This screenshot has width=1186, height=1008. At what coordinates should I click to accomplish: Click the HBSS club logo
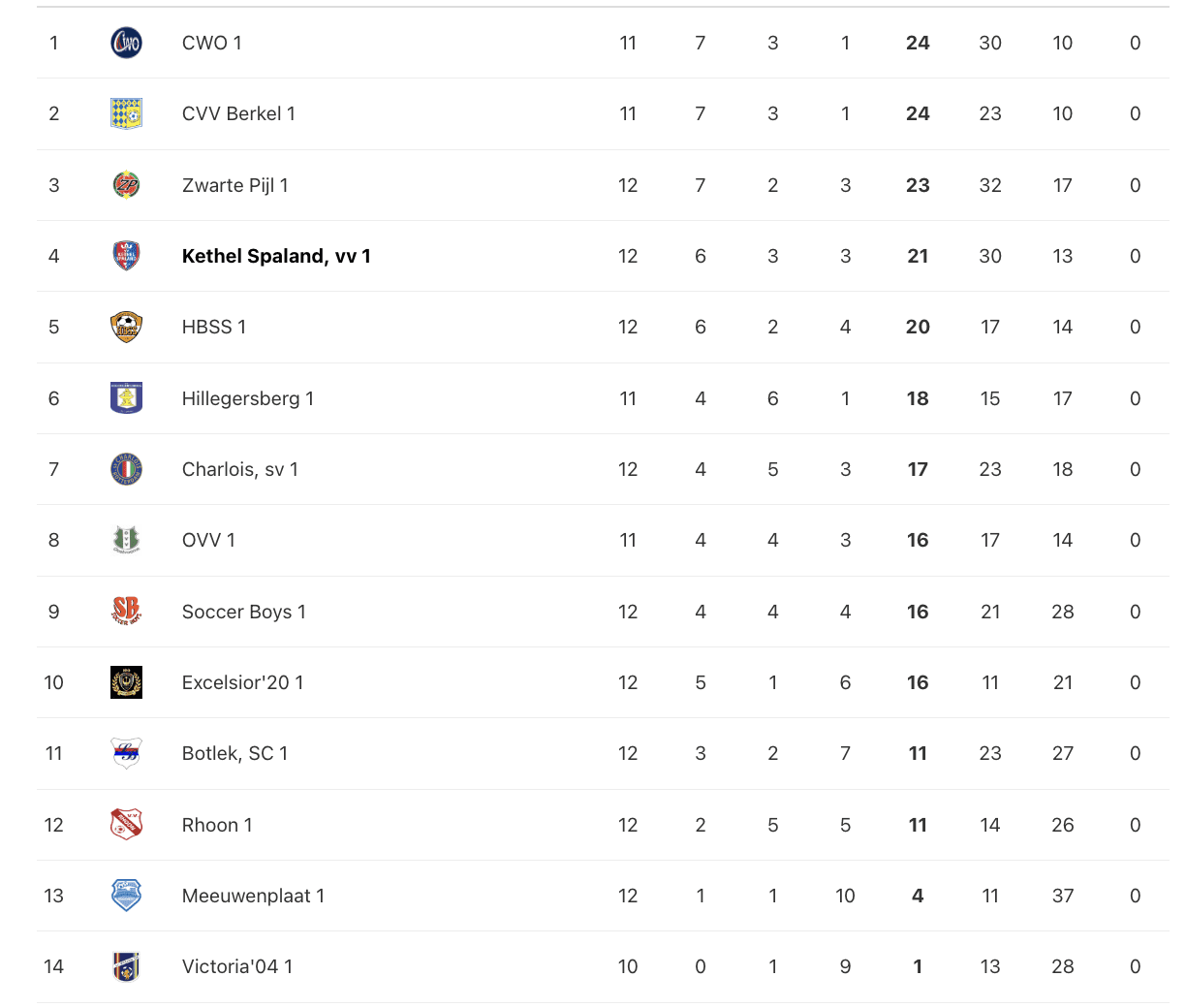pos(126,327)
